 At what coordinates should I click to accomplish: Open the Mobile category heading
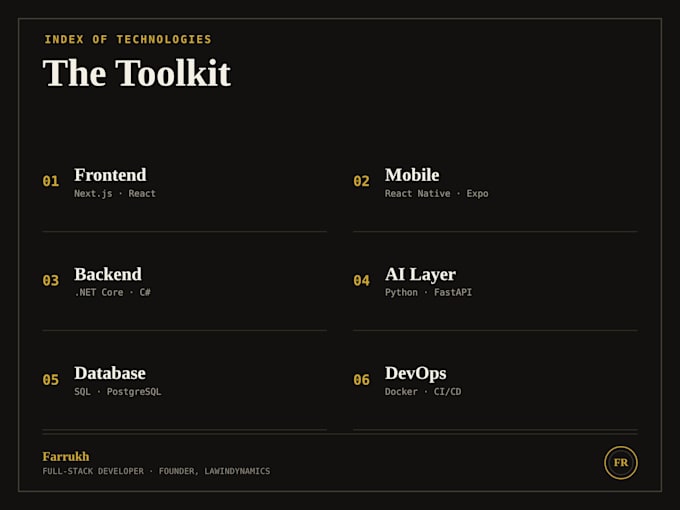[412, 175]
